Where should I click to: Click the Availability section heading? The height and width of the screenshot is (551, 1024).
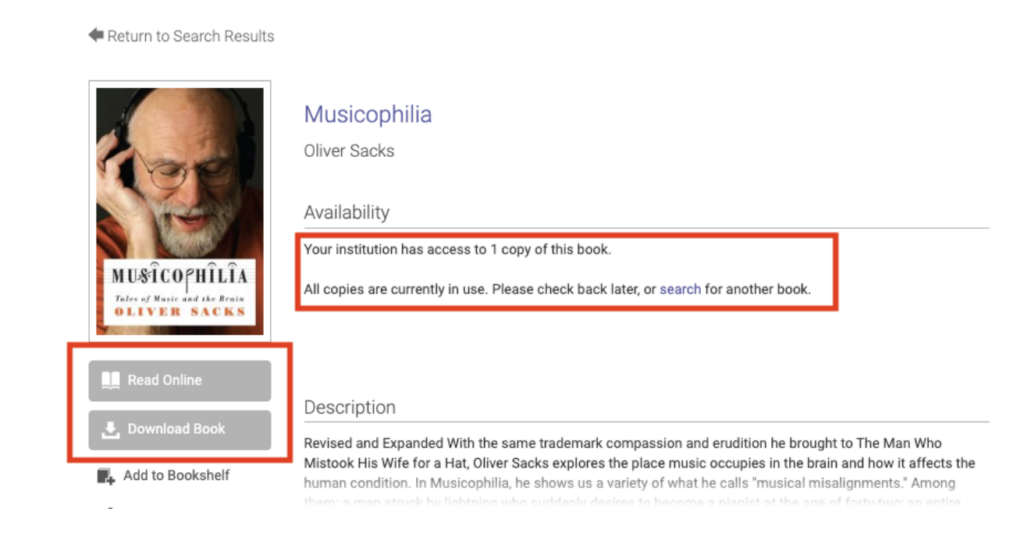(346, 212)
